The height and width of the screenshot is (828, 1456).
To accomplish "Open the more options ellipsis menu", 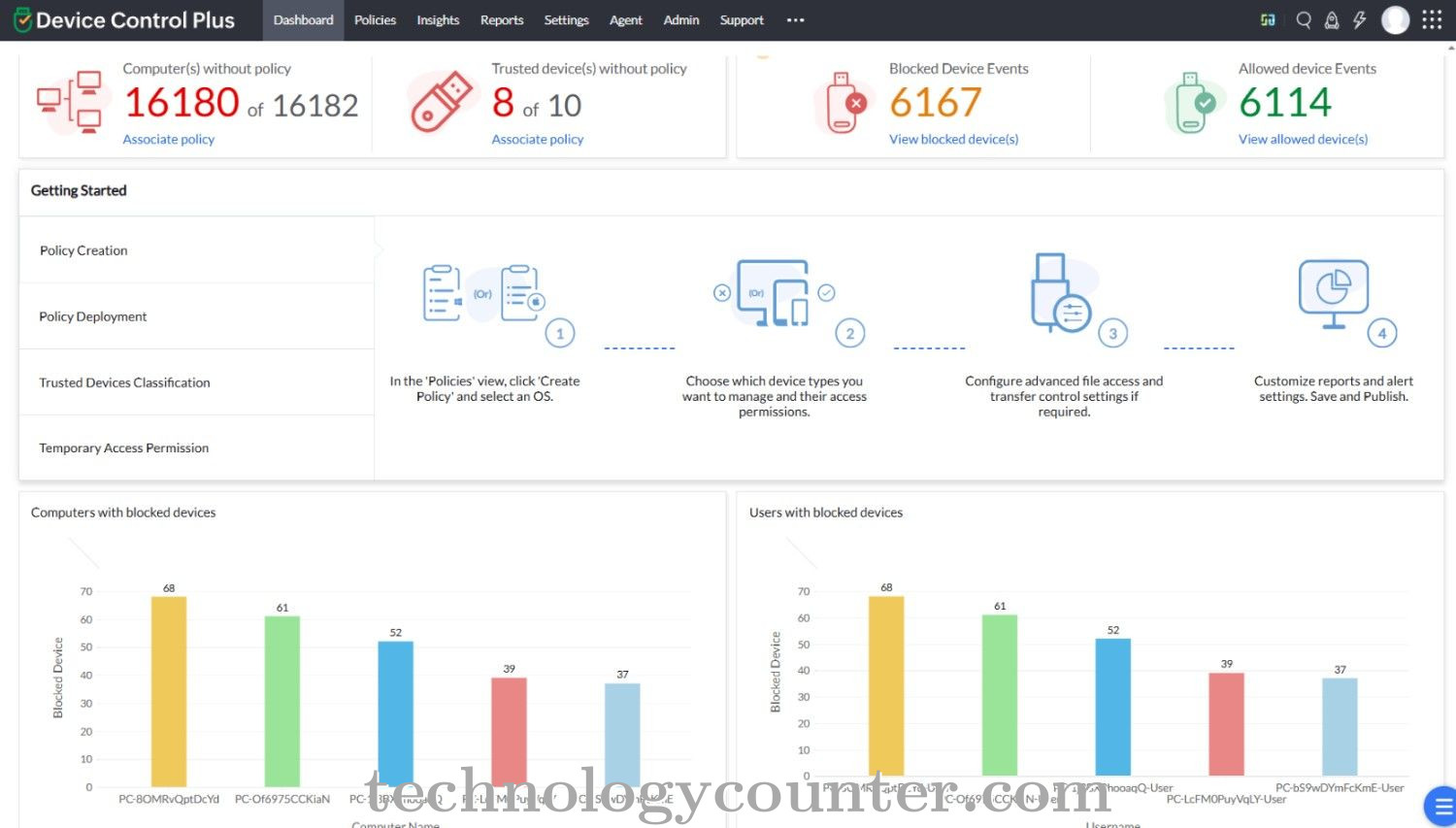I will pos(796,20).
